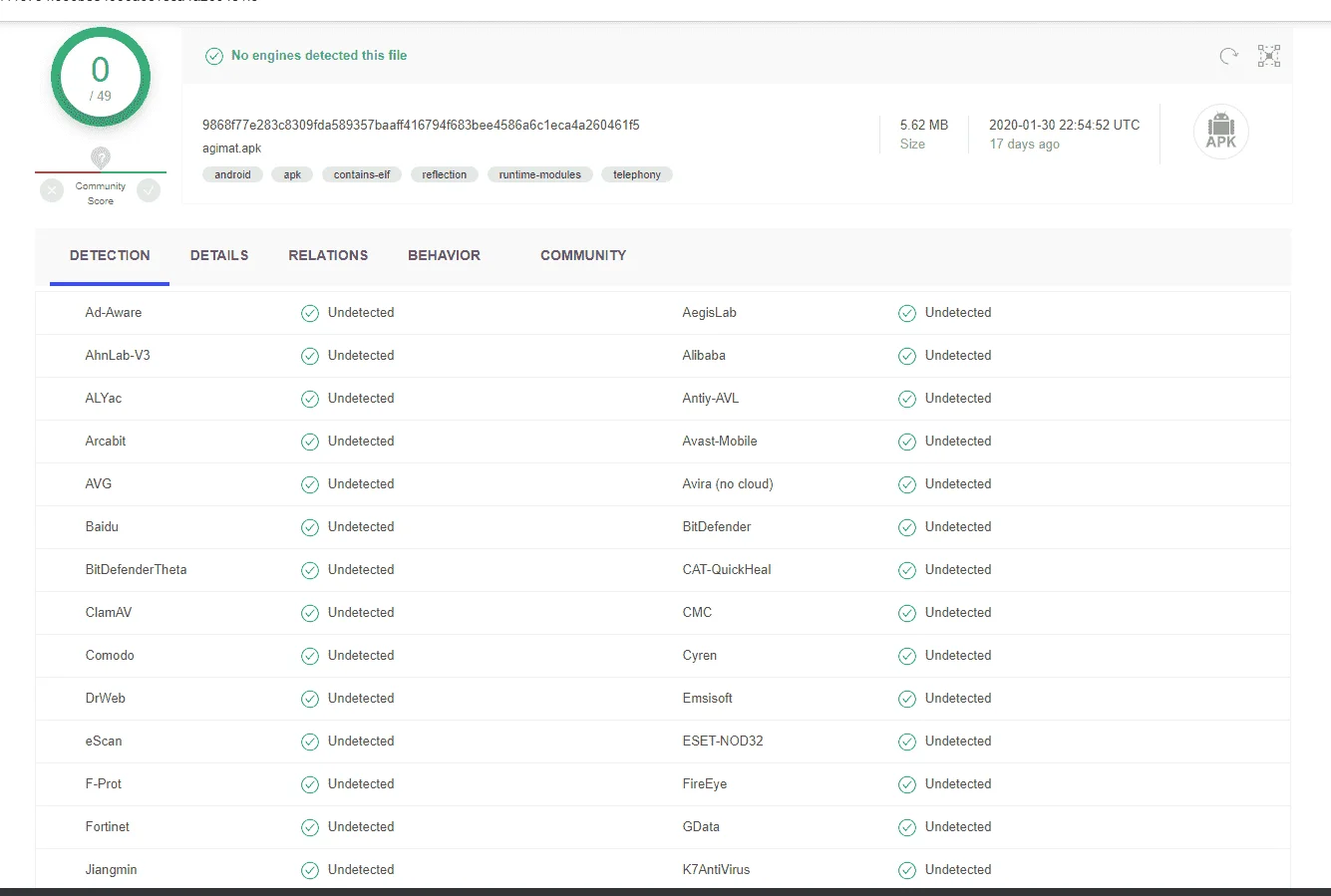Click the reanalyze file refresh icon

coord(1228,56)
